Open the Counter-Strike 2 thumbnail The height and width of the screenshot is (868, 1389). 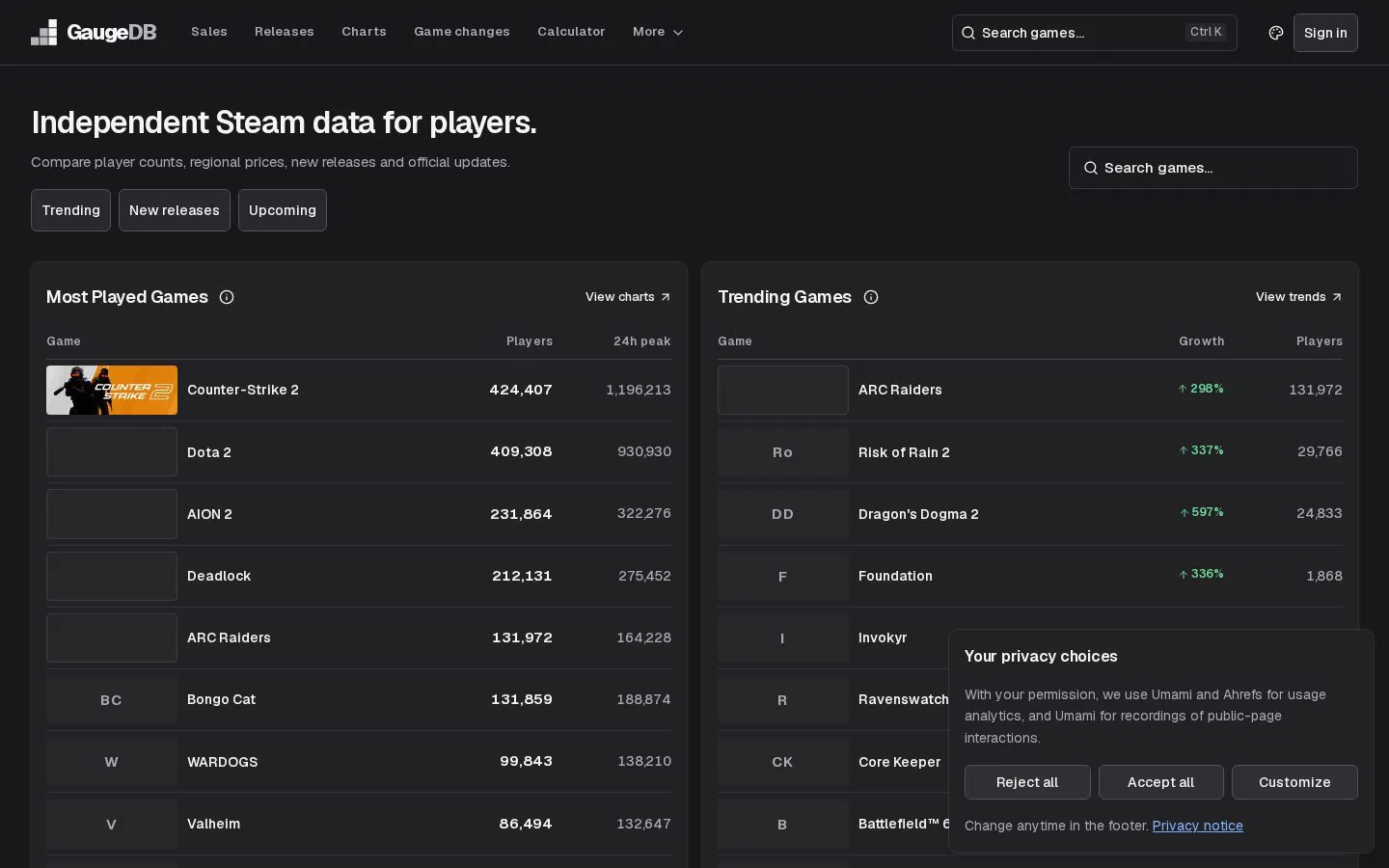112,390
